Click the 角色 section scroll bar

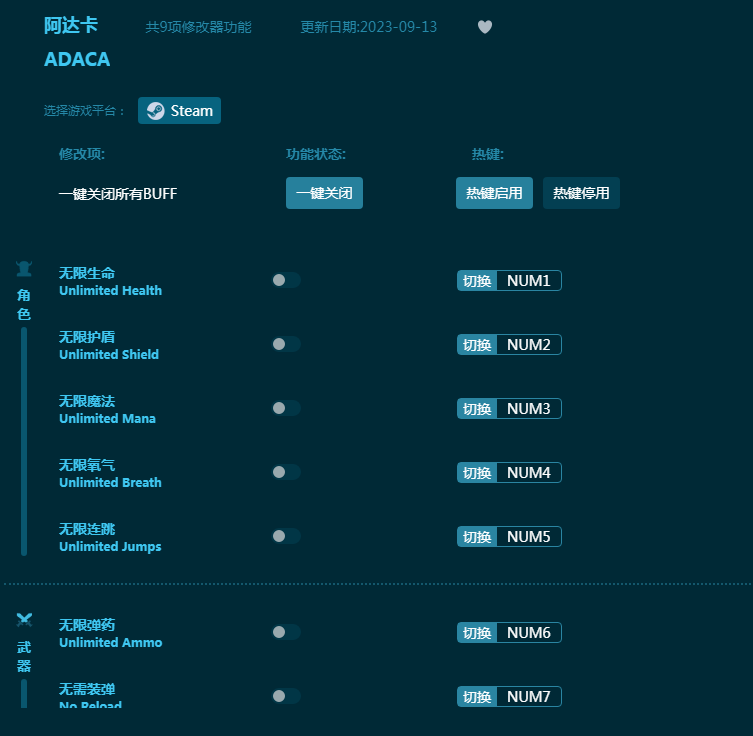coord(24,440)
